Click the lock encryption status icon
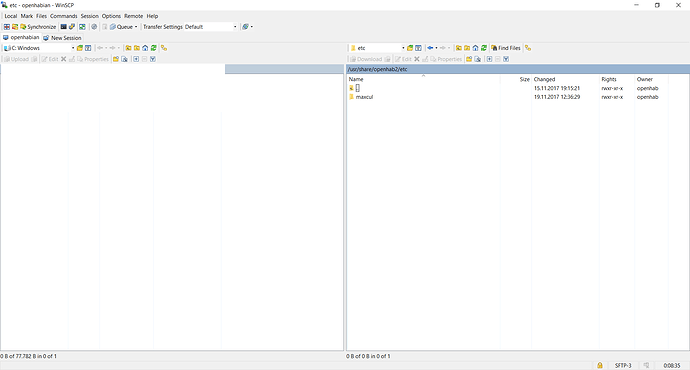Image resolution: width=690 pixels, height=370 pixels. [600, 365]
